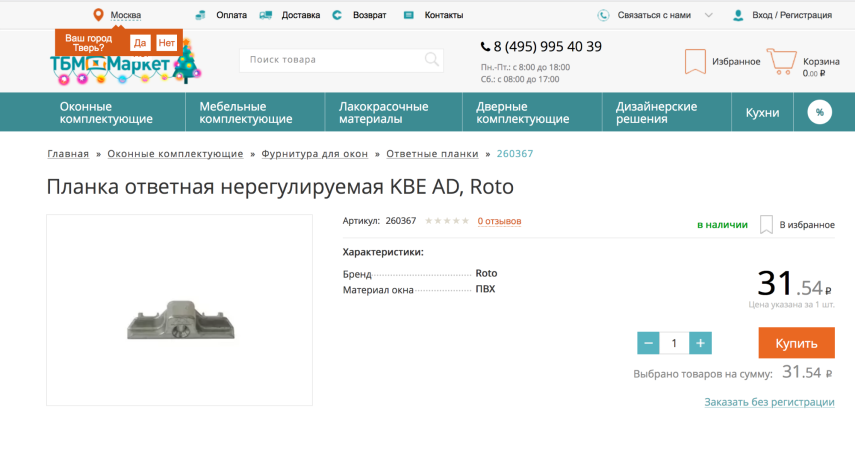Increase quantity with plus button
The image size is (855, 458).
(x=700, y=343)
